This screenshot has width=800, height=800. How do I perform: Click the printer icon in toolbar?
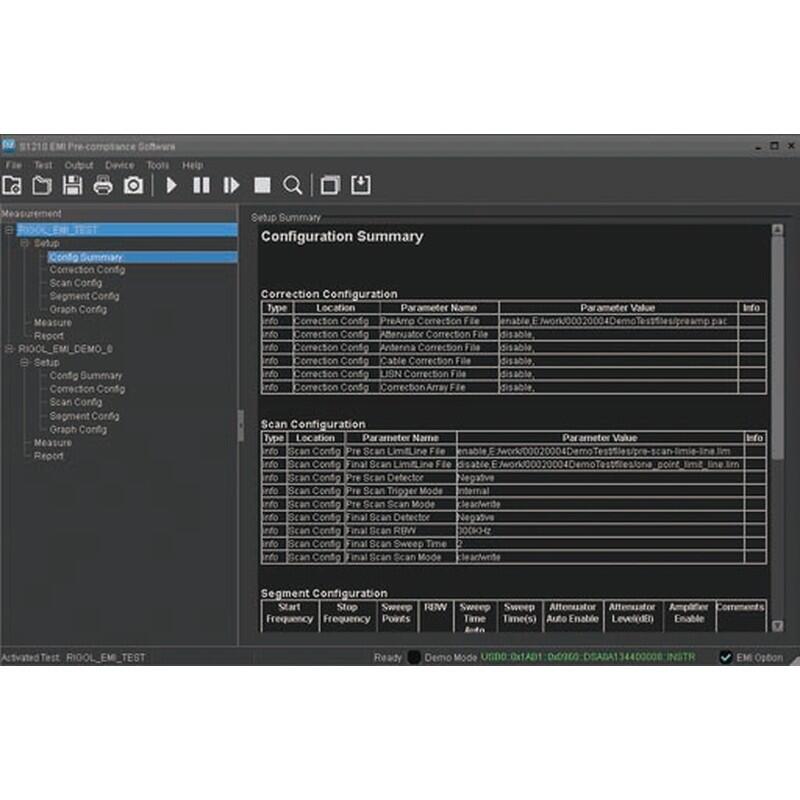point(103,185)
